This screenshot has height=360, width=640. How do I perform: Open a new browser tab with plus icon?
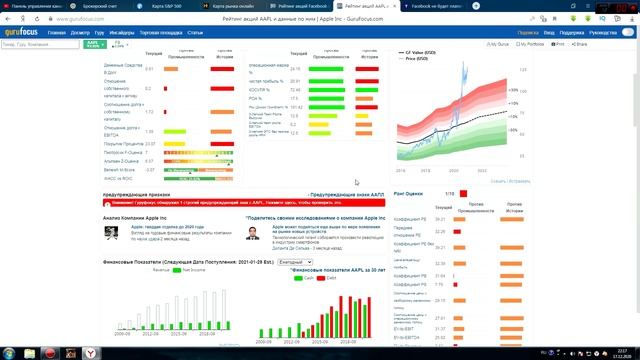pos(476,6)
